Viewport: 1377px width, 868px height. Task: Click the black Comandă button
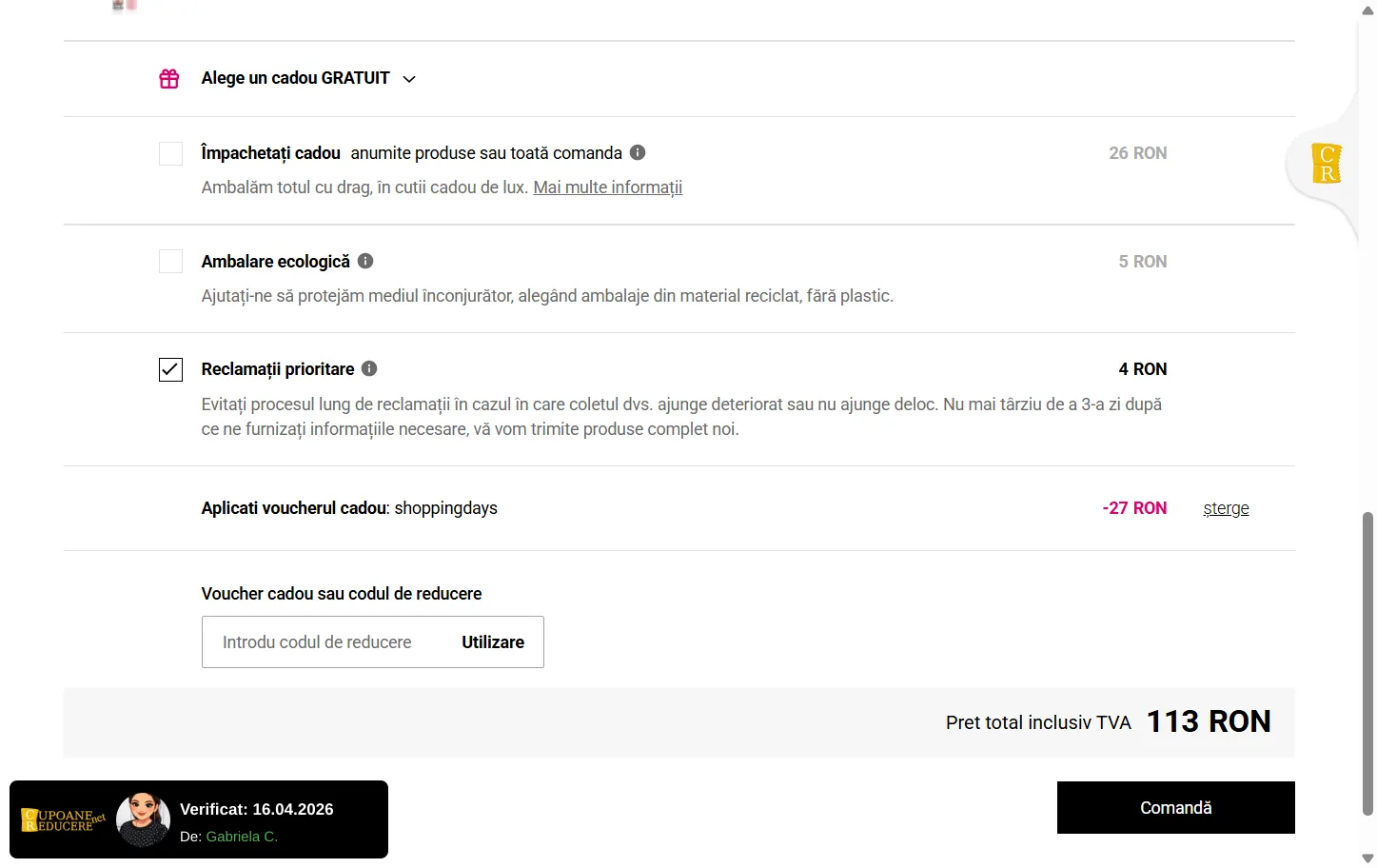[x=1175, y=808]
